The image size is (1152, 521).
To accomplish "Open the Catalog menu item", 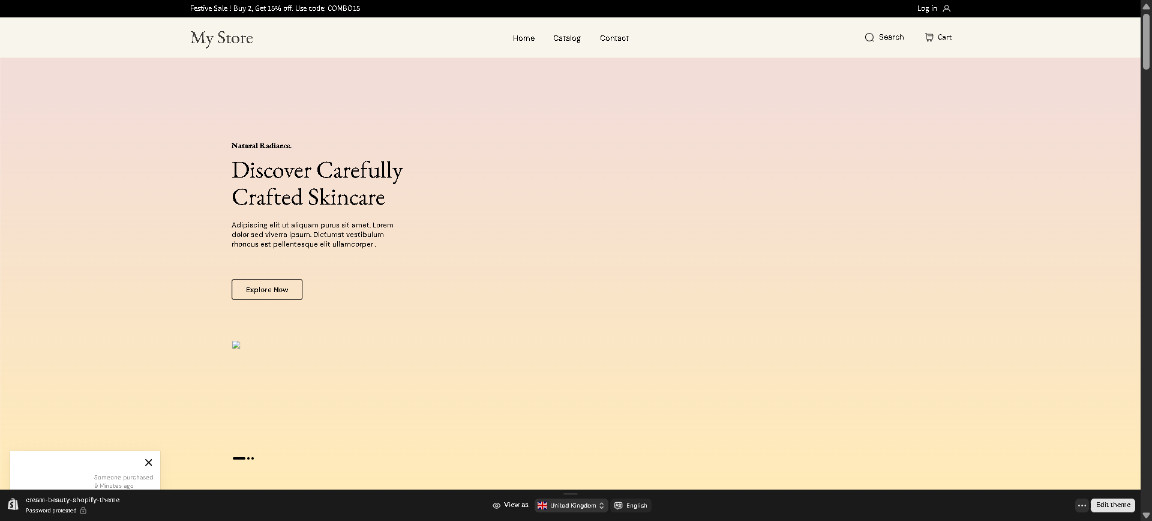I will click(566, 38).
